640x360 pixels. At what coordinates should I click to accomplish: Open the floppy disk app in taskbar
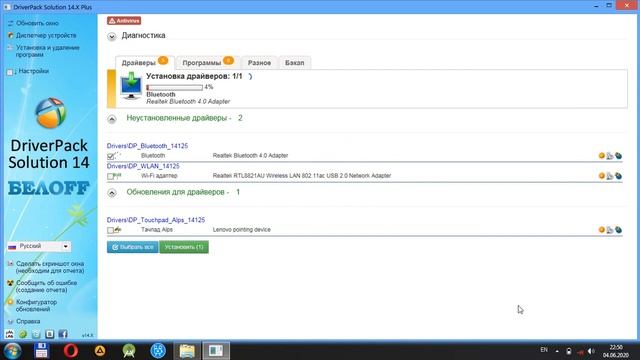(x=41, y=351)
